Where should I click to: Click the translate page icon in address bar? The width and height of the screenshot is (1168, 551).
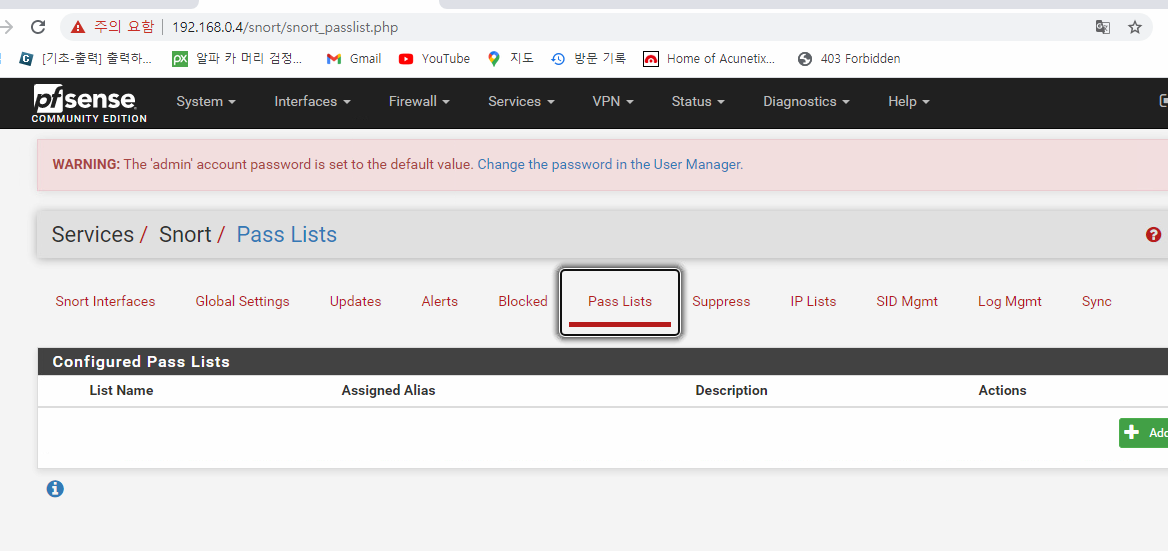(x=1102, y=28)
